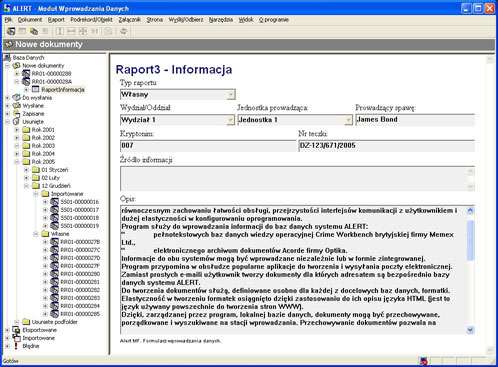Click the first toolbar icon (new document)
The image size is (498, 367).
click(x=11, y=31)
